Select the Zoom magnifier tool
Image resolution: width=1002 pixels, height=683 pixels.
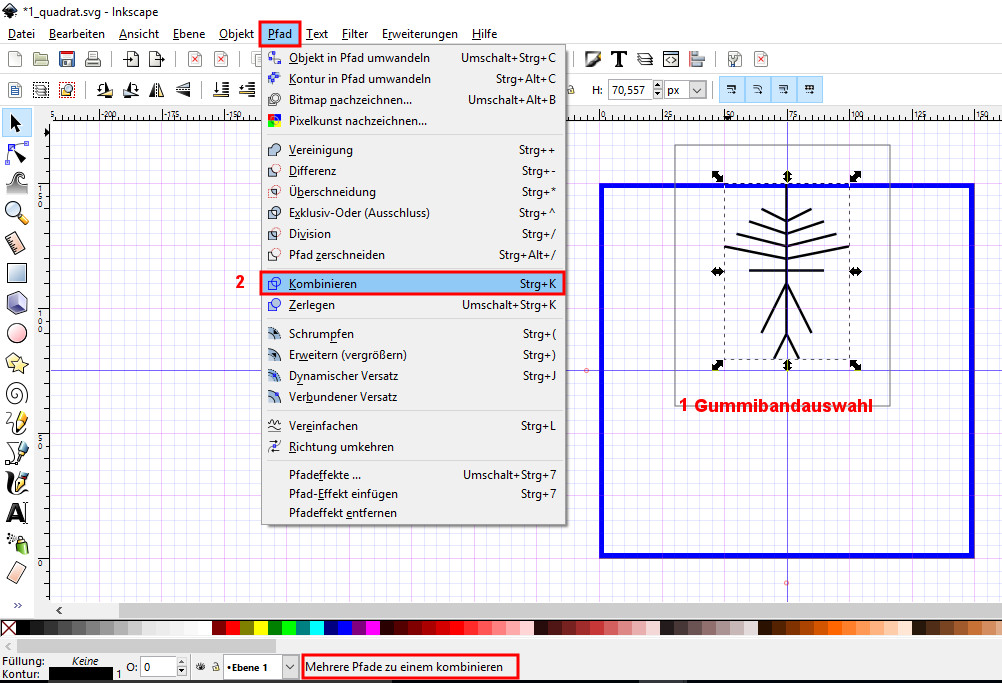coord(16,211)
